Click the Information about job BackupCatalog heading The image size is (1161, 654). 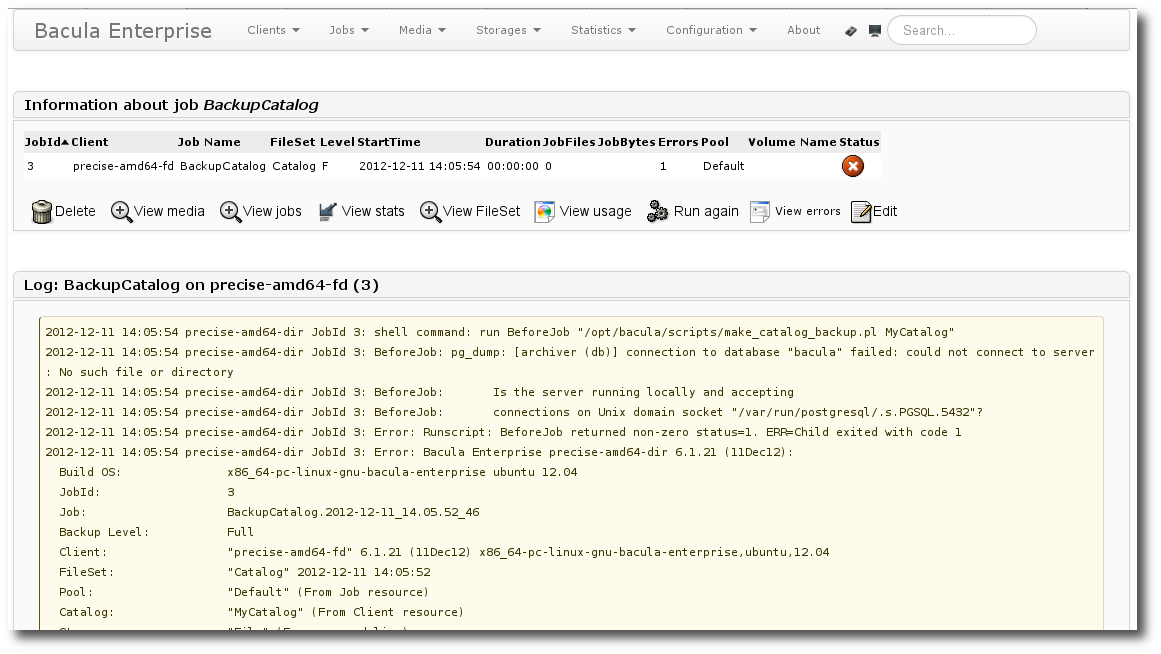171,105
